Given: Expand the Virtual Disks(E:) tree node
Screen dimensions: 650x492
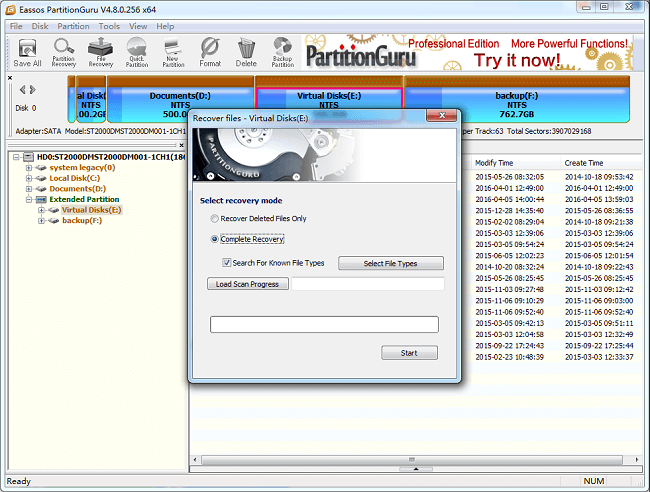Looking at the screenshot, I should pos(41,210).
